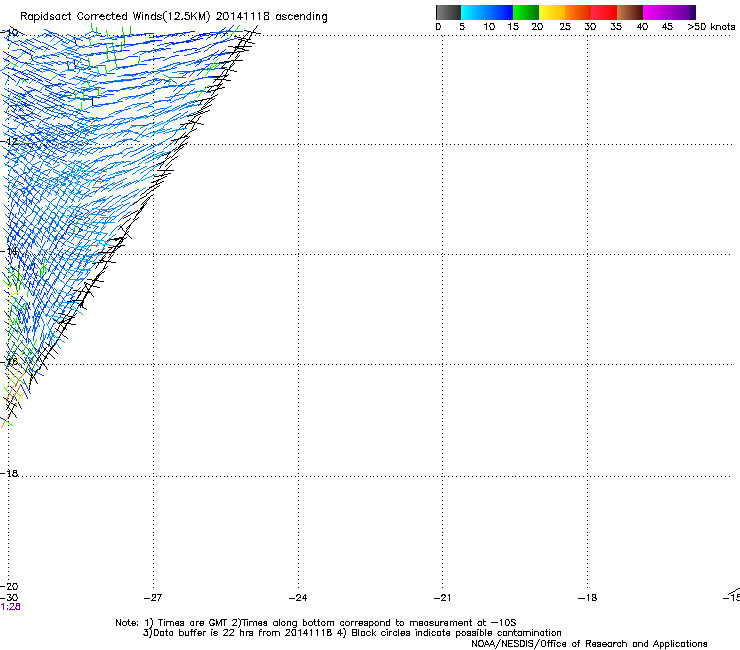Click the word 'ascending' in the title
The width and height of the screenshot is (740, 650).
point(301,17)
